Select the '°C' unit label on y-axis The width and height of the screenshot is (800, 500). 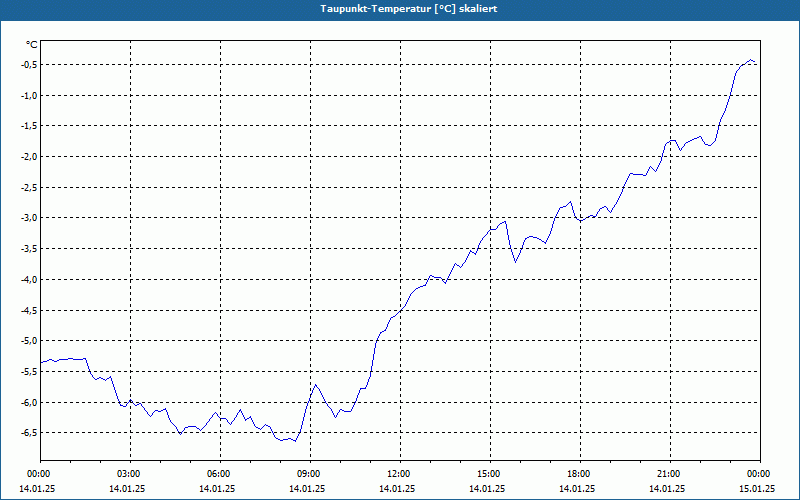[32, 45]
